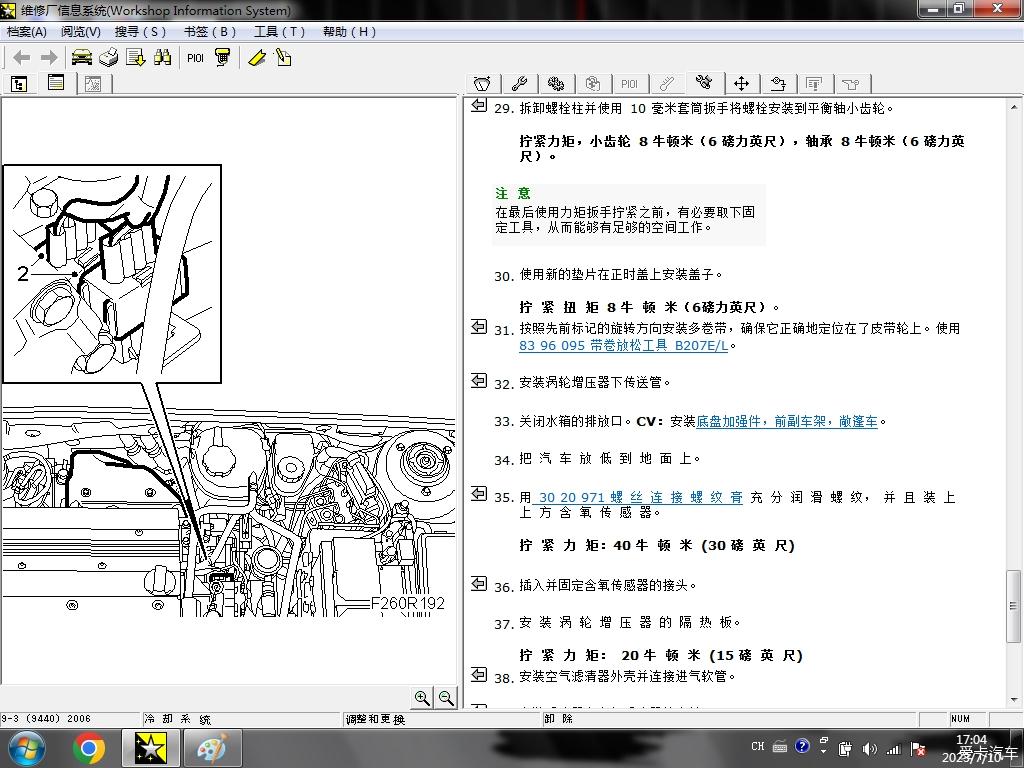Click status bar text 9-3 (9440) 2006
Image resolution: width=1024 pixels, height=768 pixels.
coord(46,718)
